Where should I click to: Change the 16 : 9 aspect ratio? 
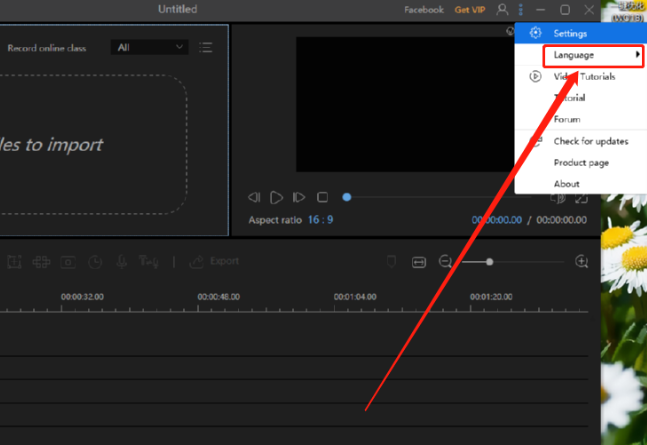click(x=320, y=220)
